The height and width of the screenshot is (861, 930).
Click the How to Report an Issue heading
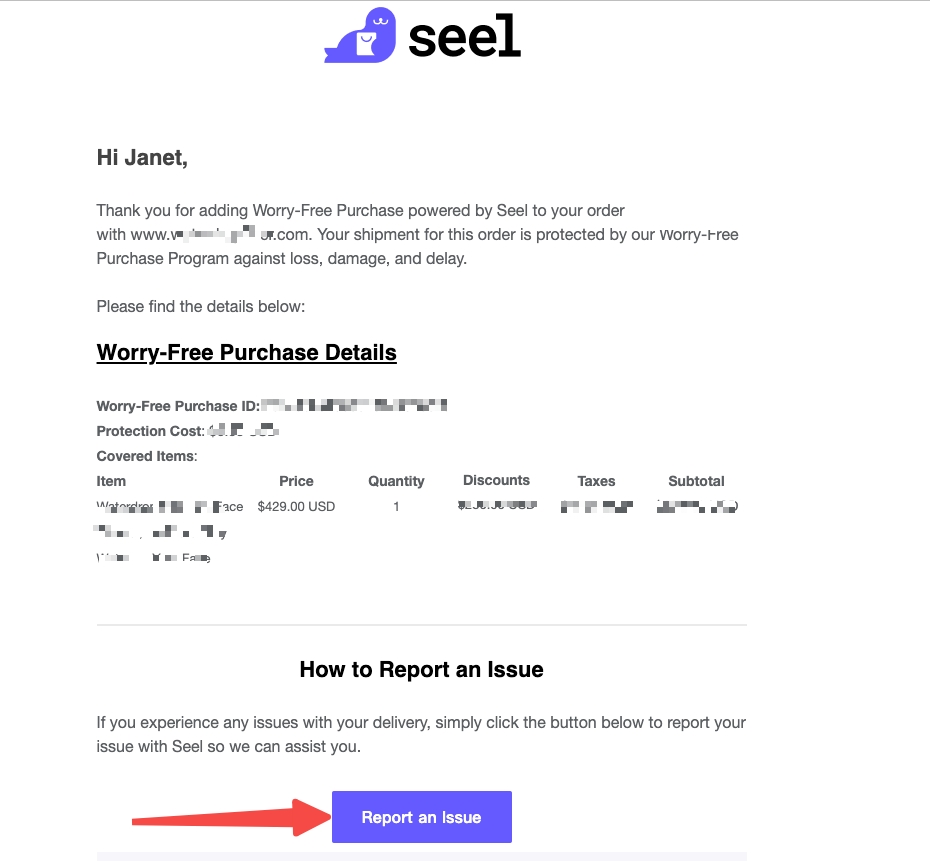[422, 669]
